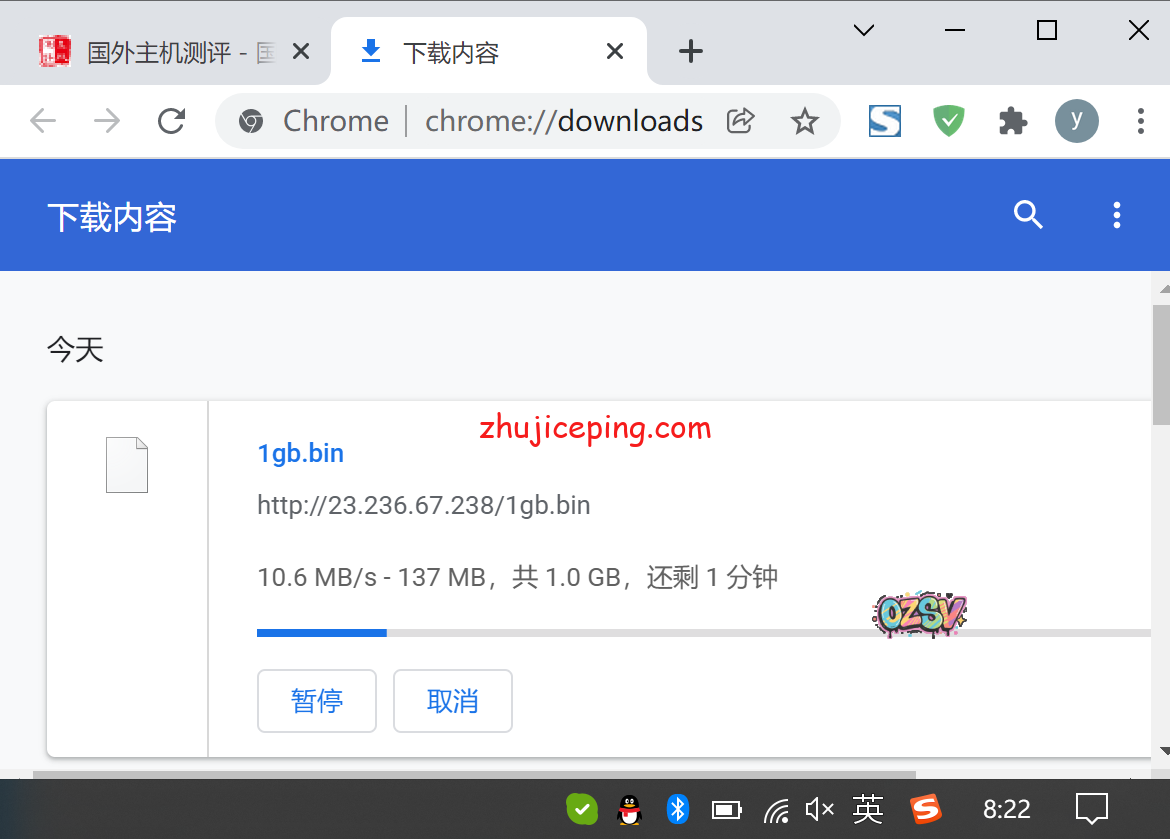Viewport: 1170px width, 839px height.
Task: Unmute the speaker volume icon
Action: tap(819, 808)
